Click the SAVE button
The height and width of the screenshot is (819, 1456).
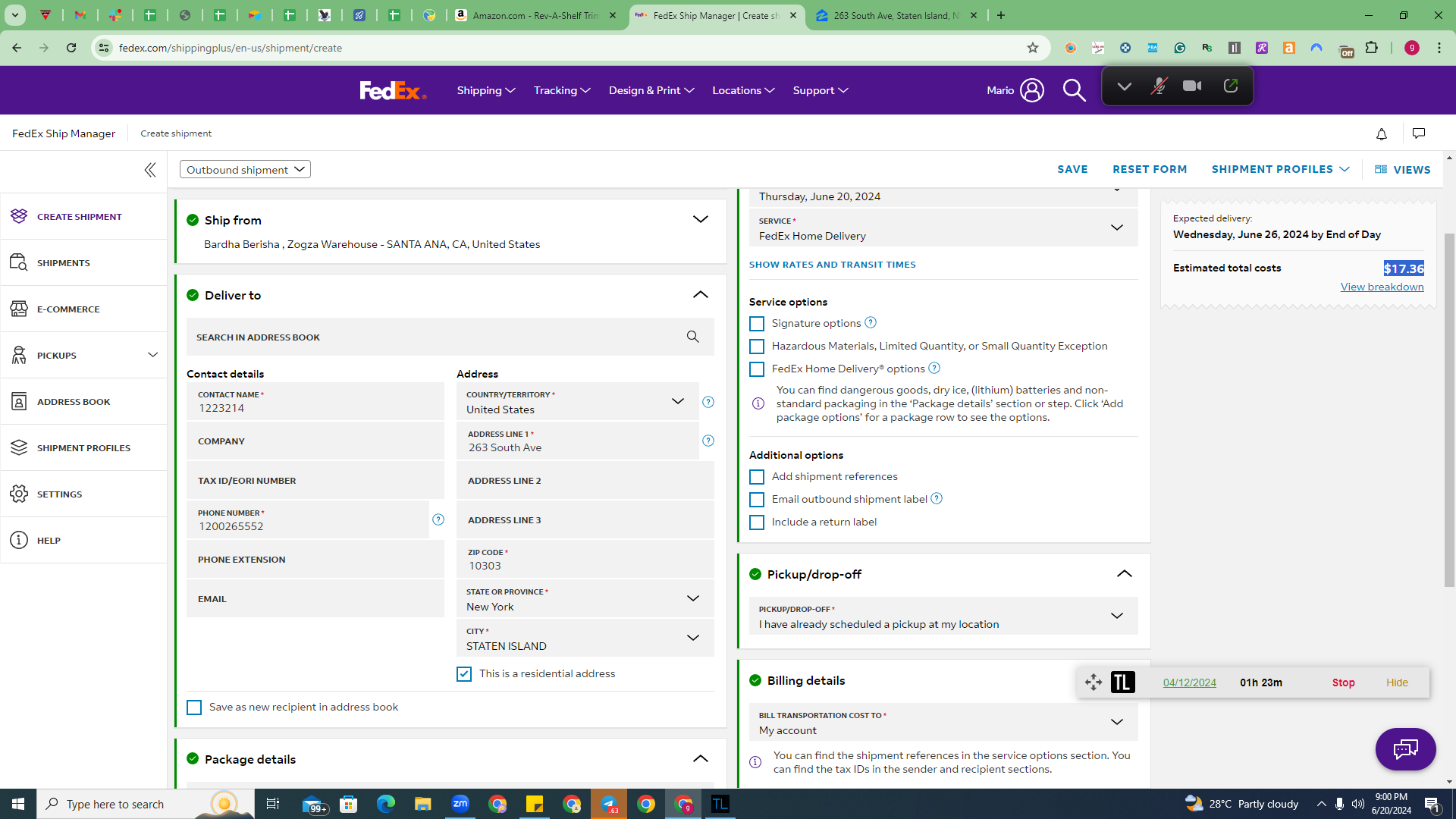(x=1072, y=170)
